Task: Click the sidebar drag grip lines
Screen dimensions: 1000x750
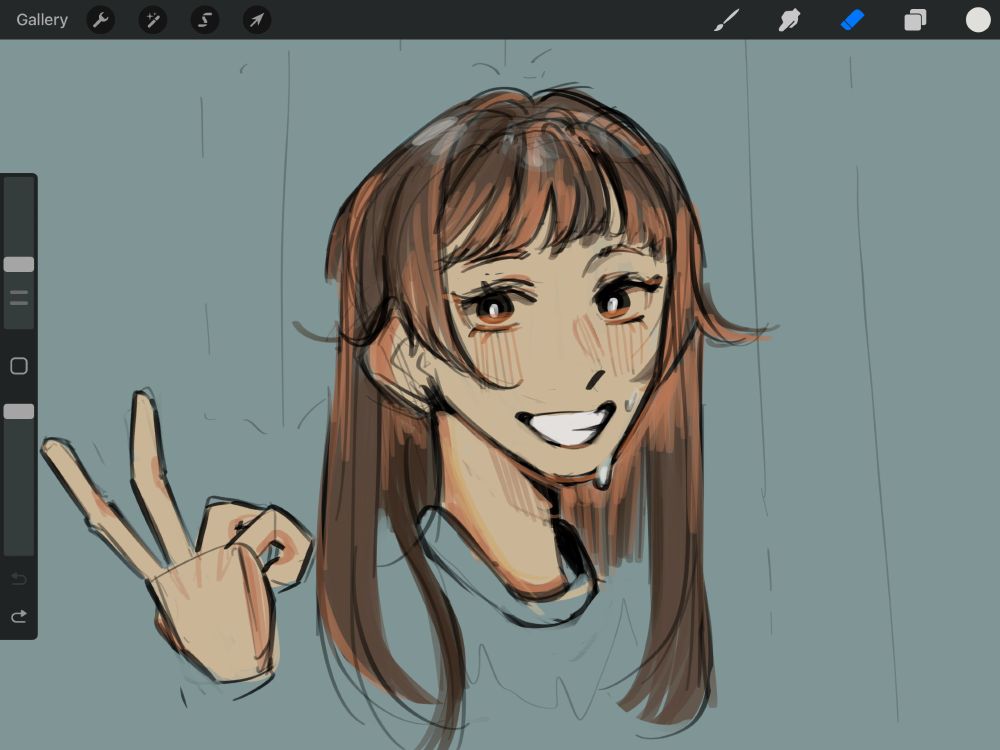Action: coord(19,298)
